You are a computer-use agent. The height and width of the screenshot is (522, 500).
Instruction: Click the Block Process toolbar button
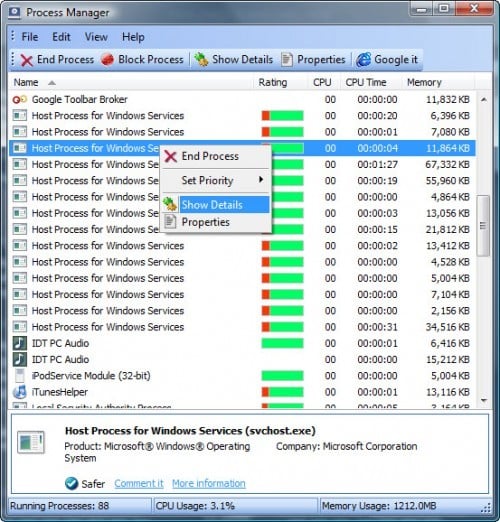(x=142, y=60)
